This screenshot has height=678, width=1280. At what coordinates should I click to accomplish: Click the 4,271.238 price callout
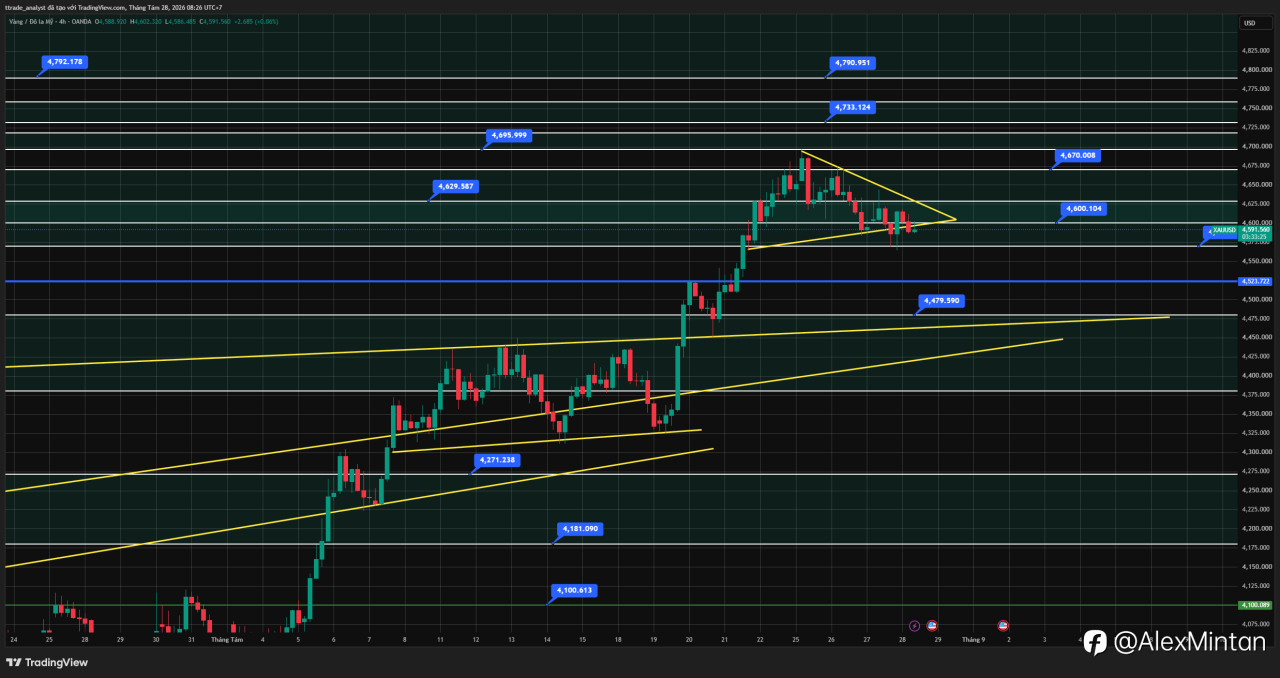[x=498, y=460]
